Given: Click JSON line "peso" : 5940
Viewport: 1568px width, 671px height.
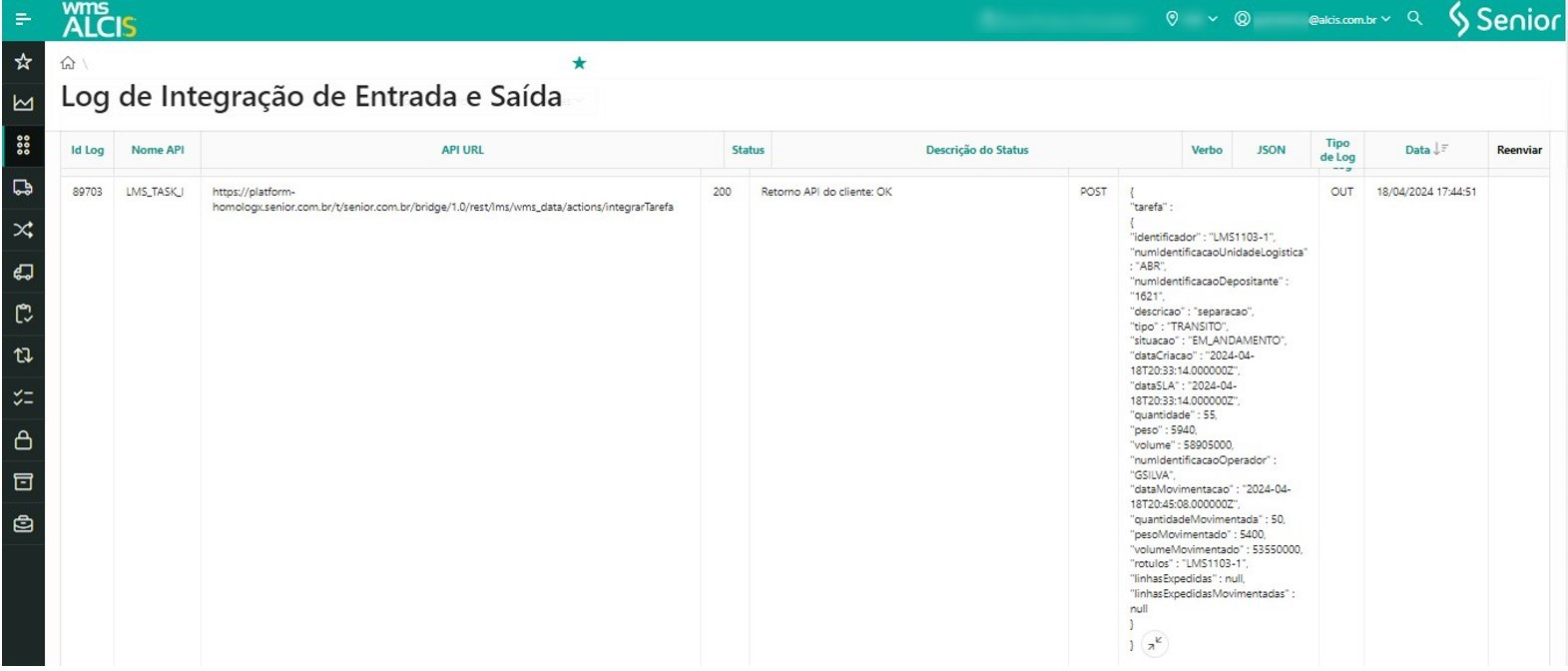Looking at the screenshot, I should point(1164,430).
